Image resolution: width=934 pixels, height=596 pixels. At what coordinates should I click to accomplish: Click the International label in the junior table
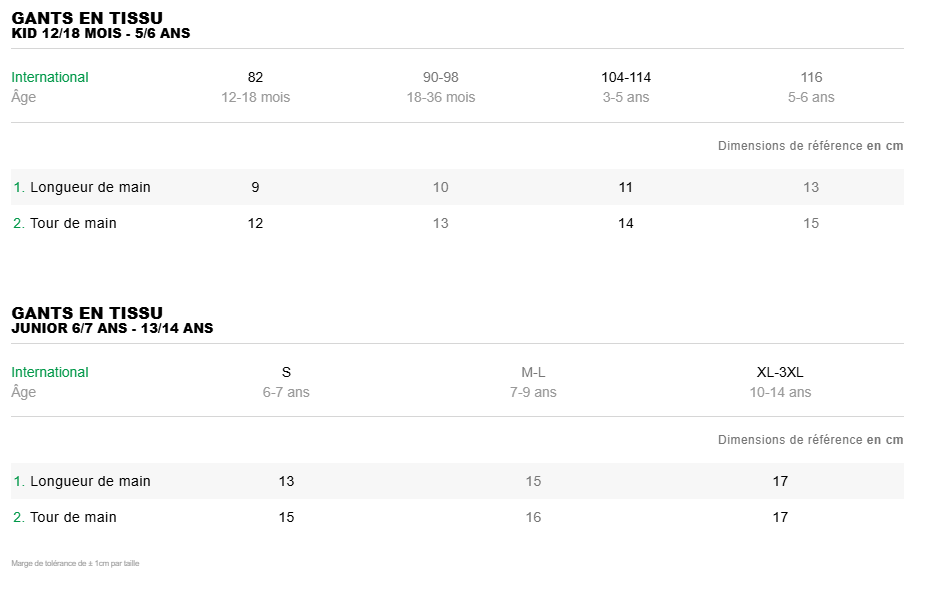pos(50,372)
